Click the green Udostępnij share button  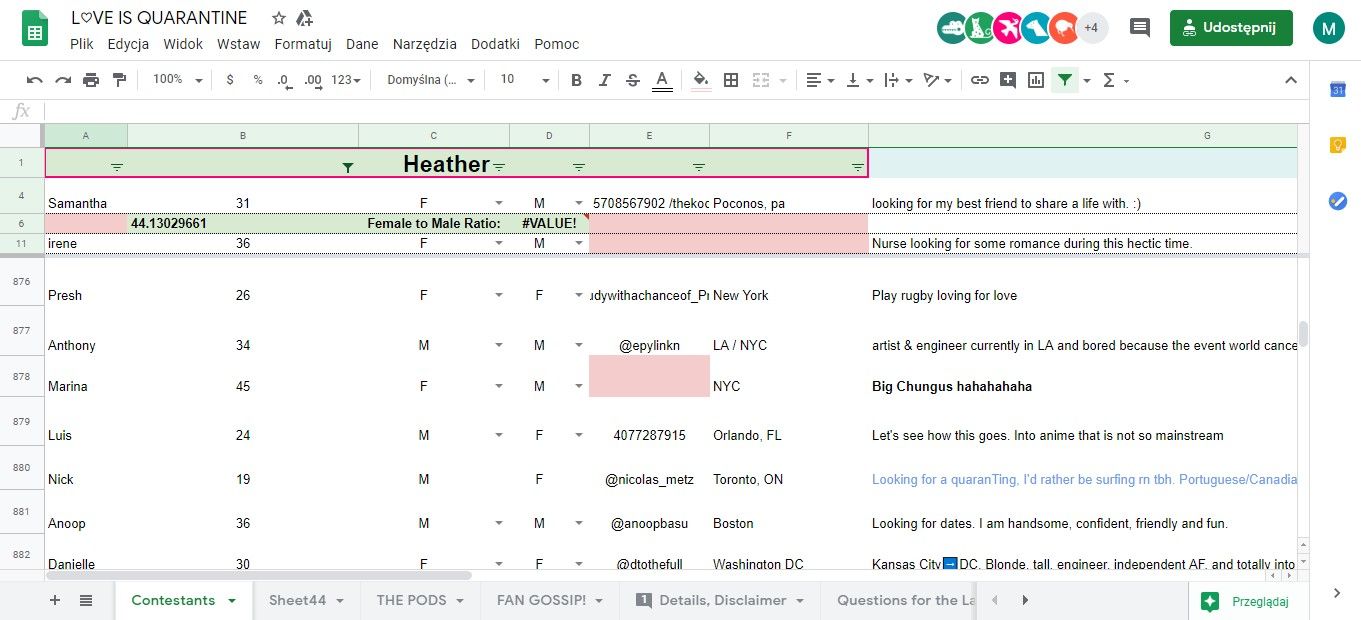pyautogui.click(x=1231, y=28)
